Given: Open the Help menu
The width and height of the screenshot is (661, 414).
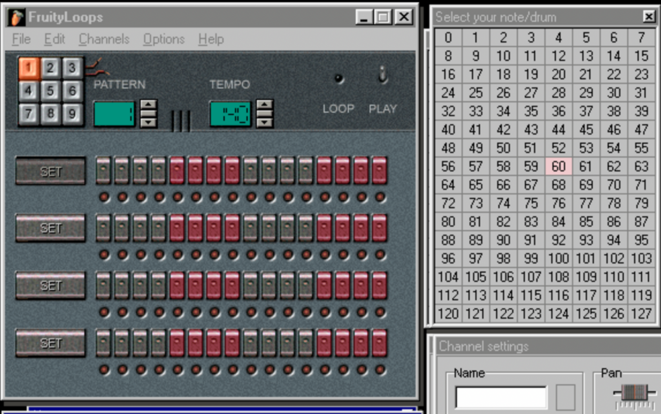Looking at the screenshot, I should click(x=211, y=39).
